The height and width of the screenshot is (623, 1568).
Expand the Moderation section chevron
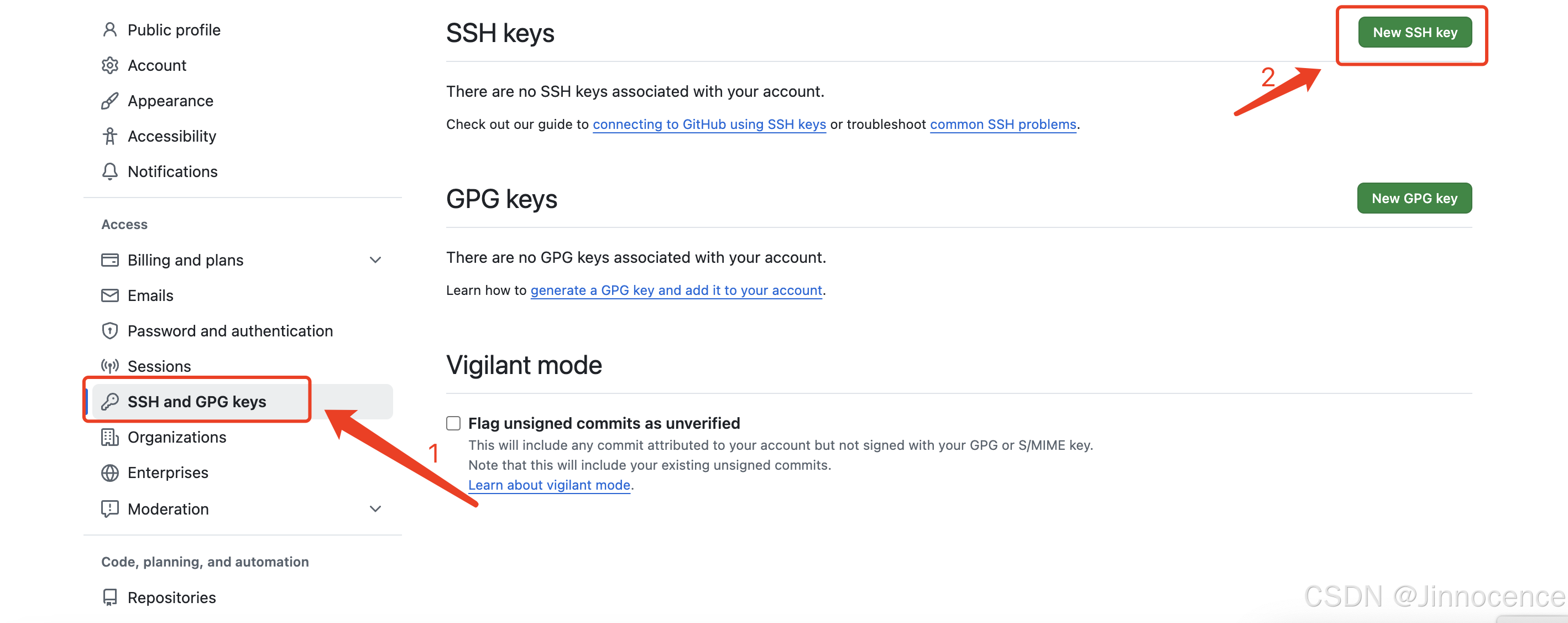(375, 508)
